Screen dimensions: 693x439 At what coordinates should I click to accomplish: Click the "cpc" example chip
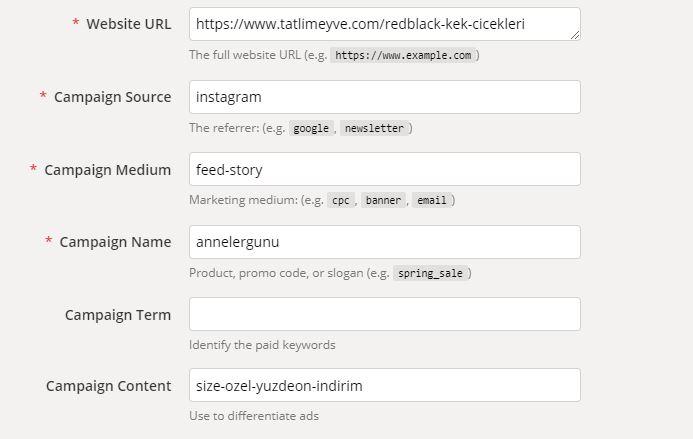click(341, 200)
